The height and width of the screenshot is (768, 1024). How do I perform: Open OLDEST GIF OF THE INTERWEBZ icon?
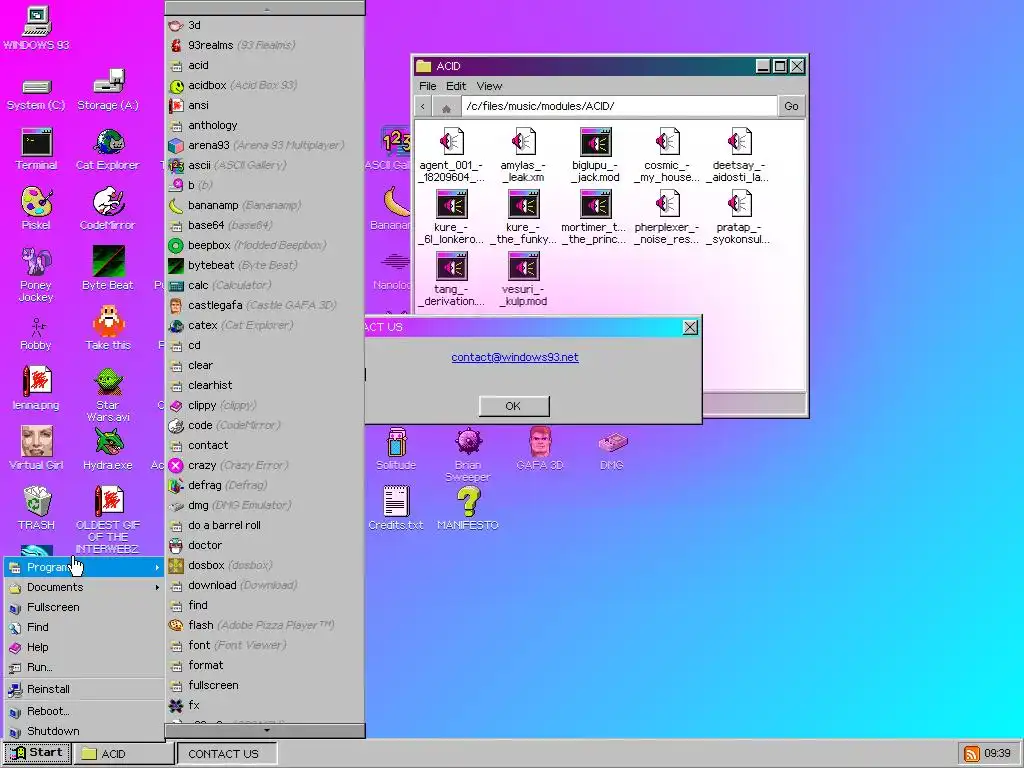point(108,519)
